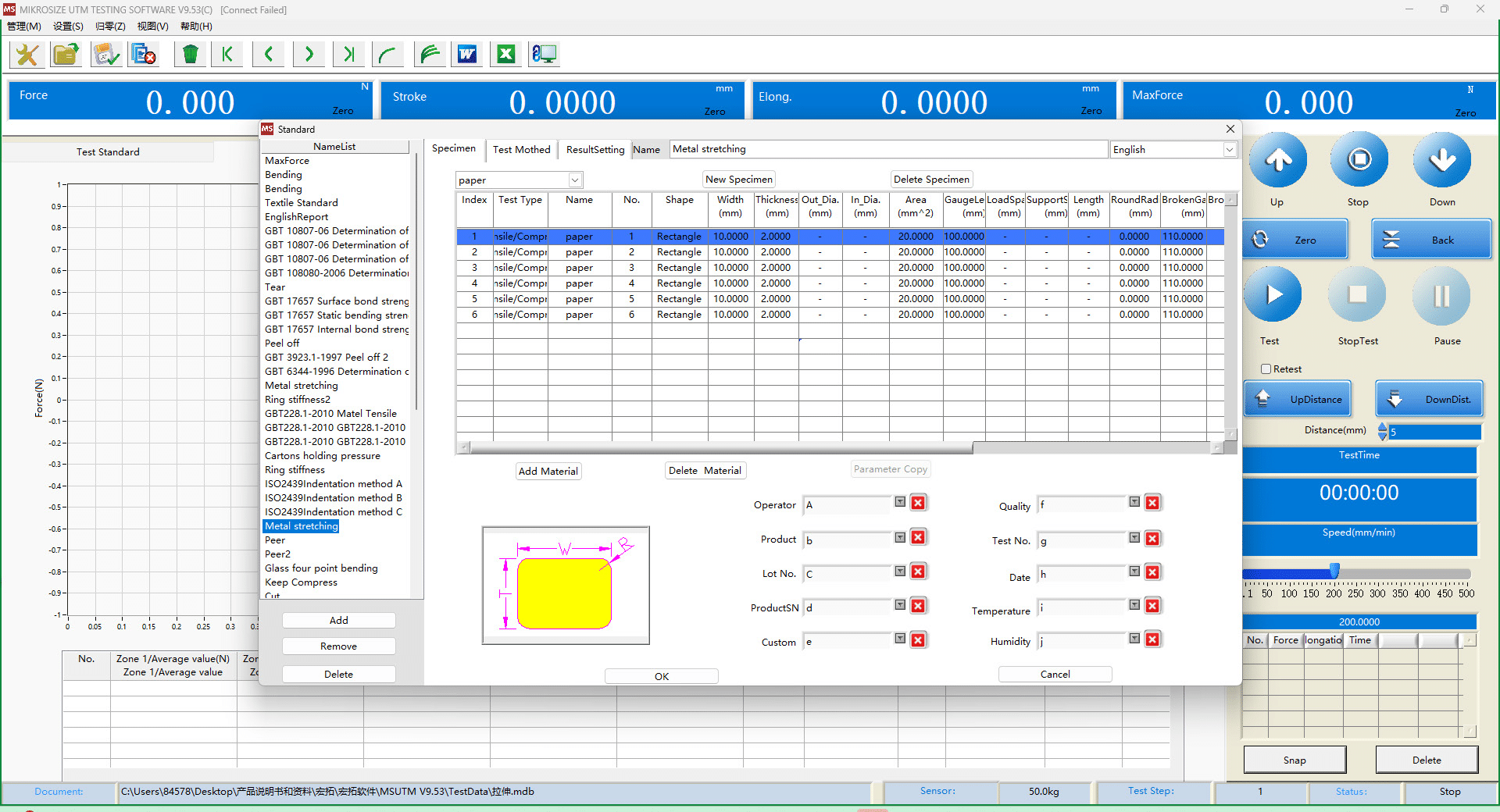Expand the paper material dropdown

point(575,180)
